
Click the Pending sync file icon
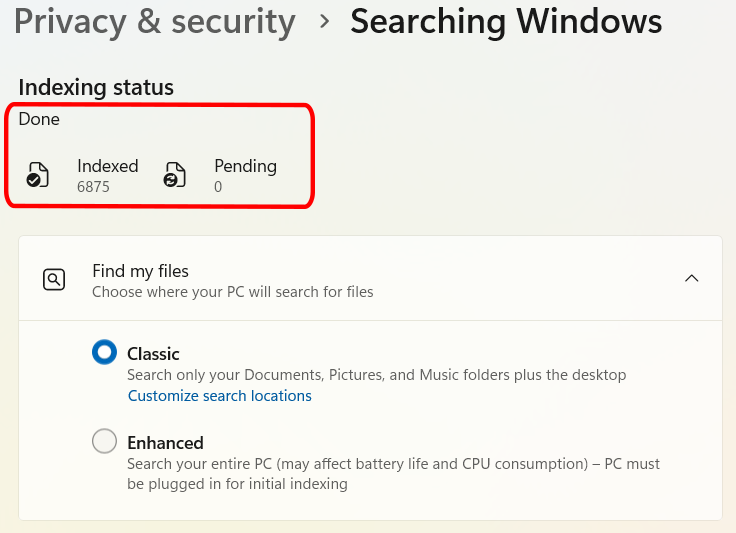pyautogui.click(x=175, y=175)
